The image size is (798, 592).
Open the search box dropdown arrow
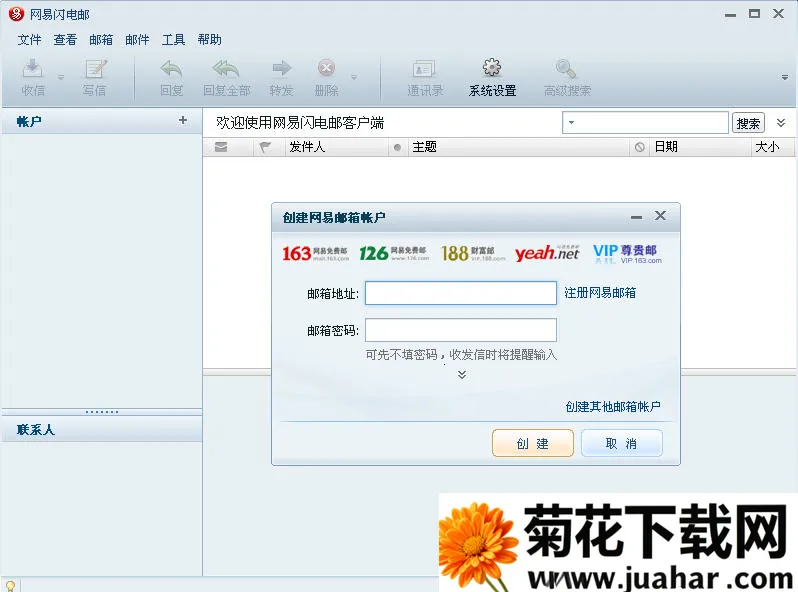(x=570, y=123)
